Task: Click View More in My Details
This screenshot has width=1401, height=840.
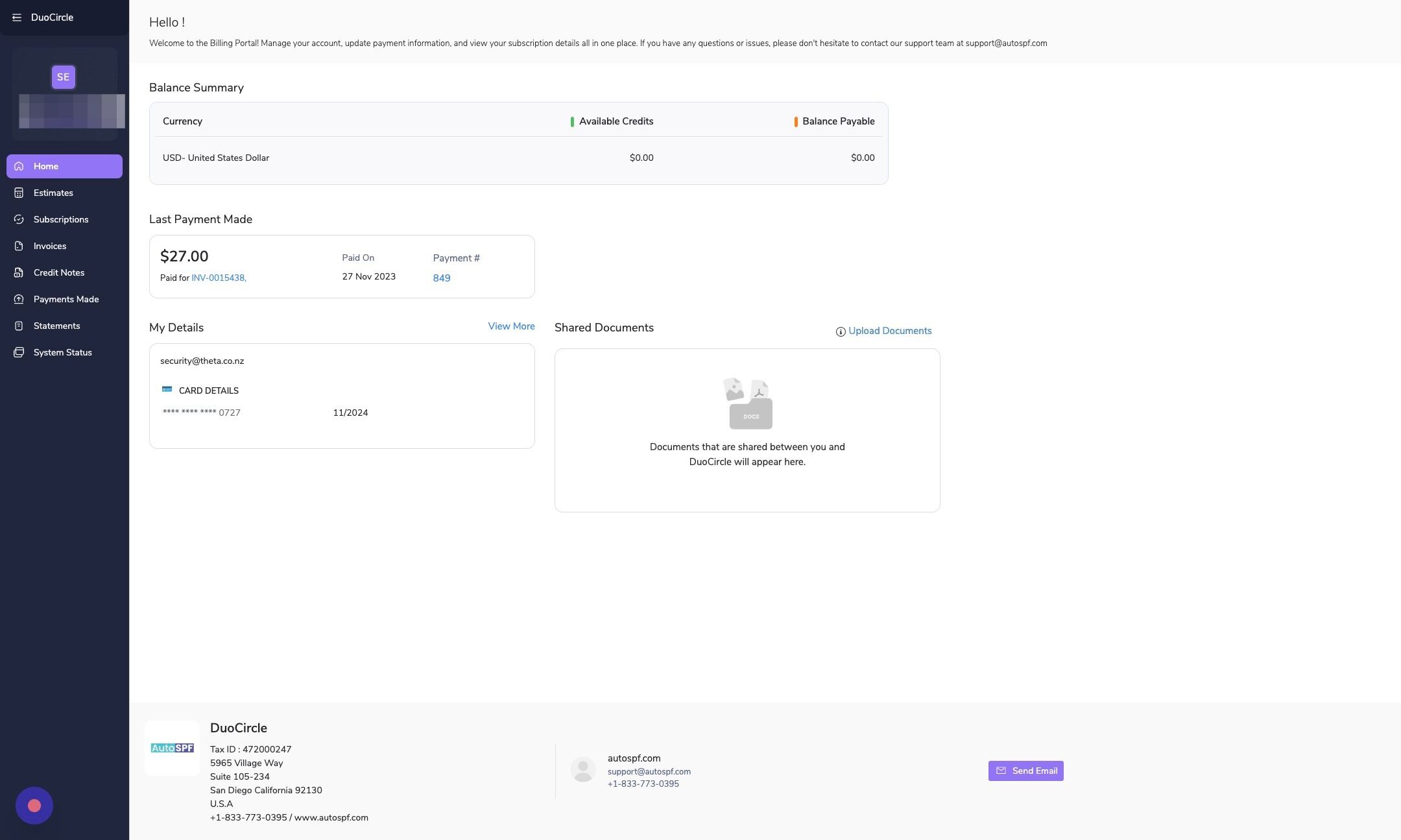Action: point(511,326)
